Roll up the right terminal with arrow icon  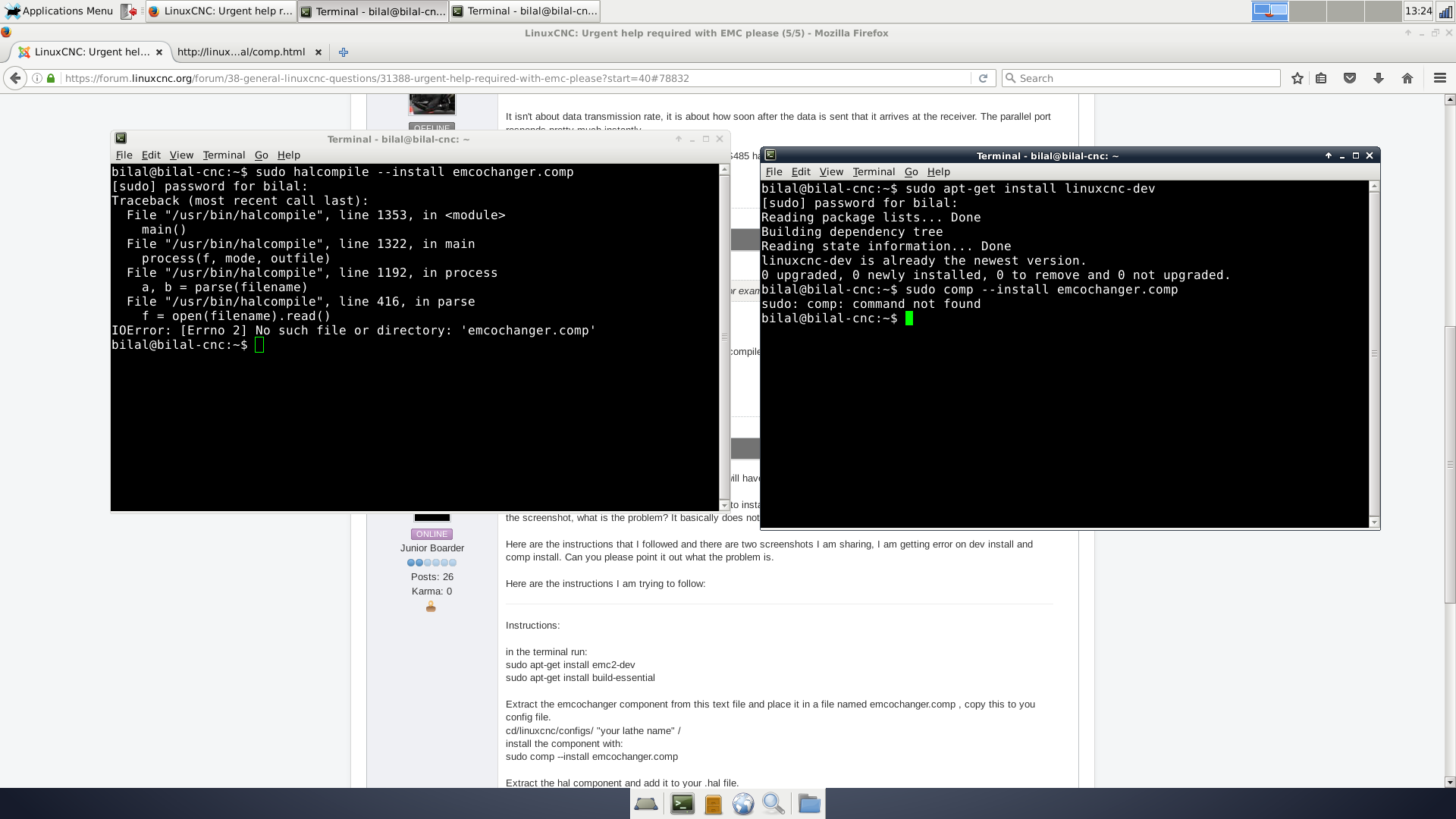pos(1329,155)
